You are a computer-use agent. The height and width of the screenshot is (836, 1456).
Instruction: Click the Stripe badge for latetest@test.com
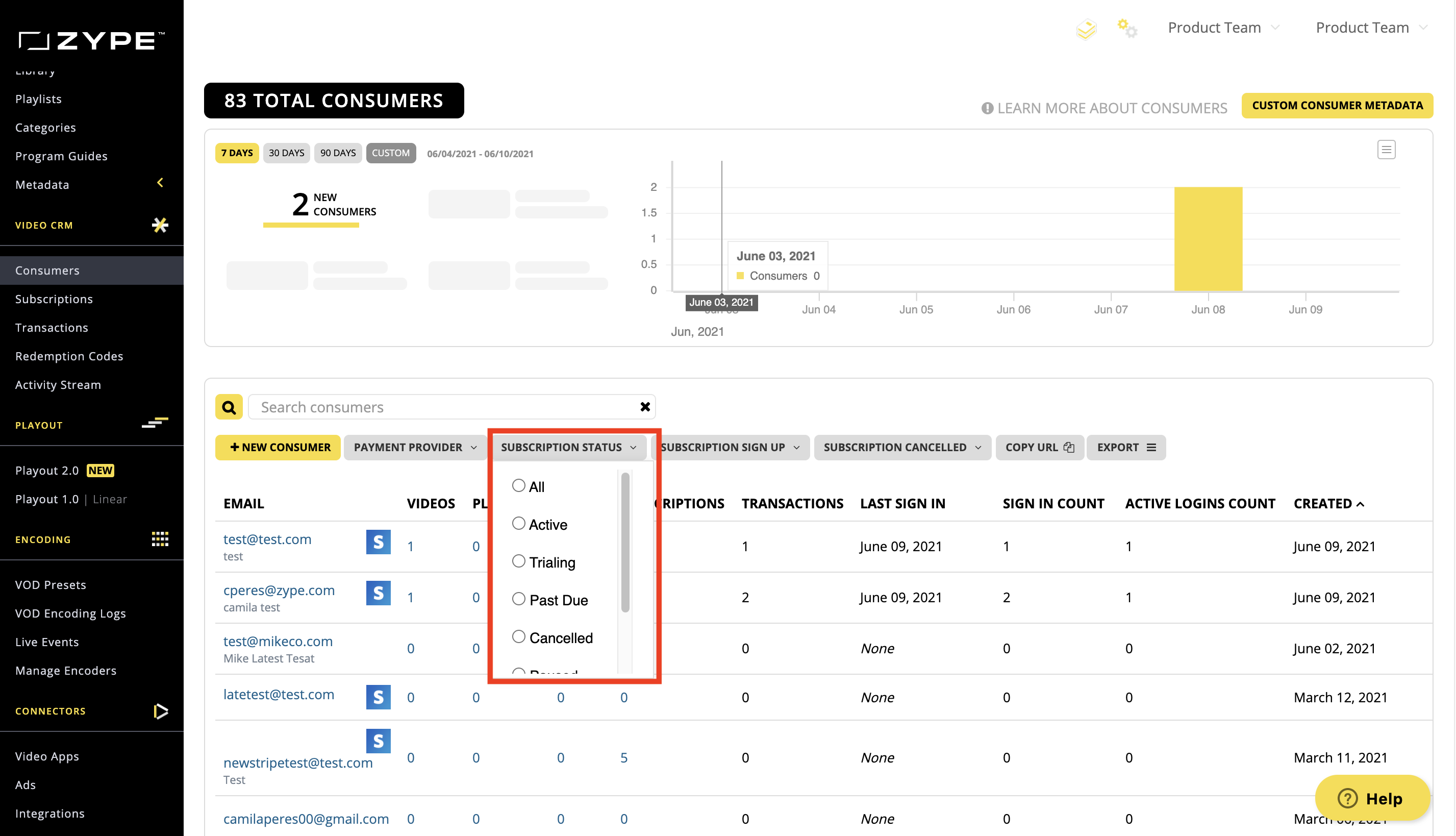pos(378,697)
